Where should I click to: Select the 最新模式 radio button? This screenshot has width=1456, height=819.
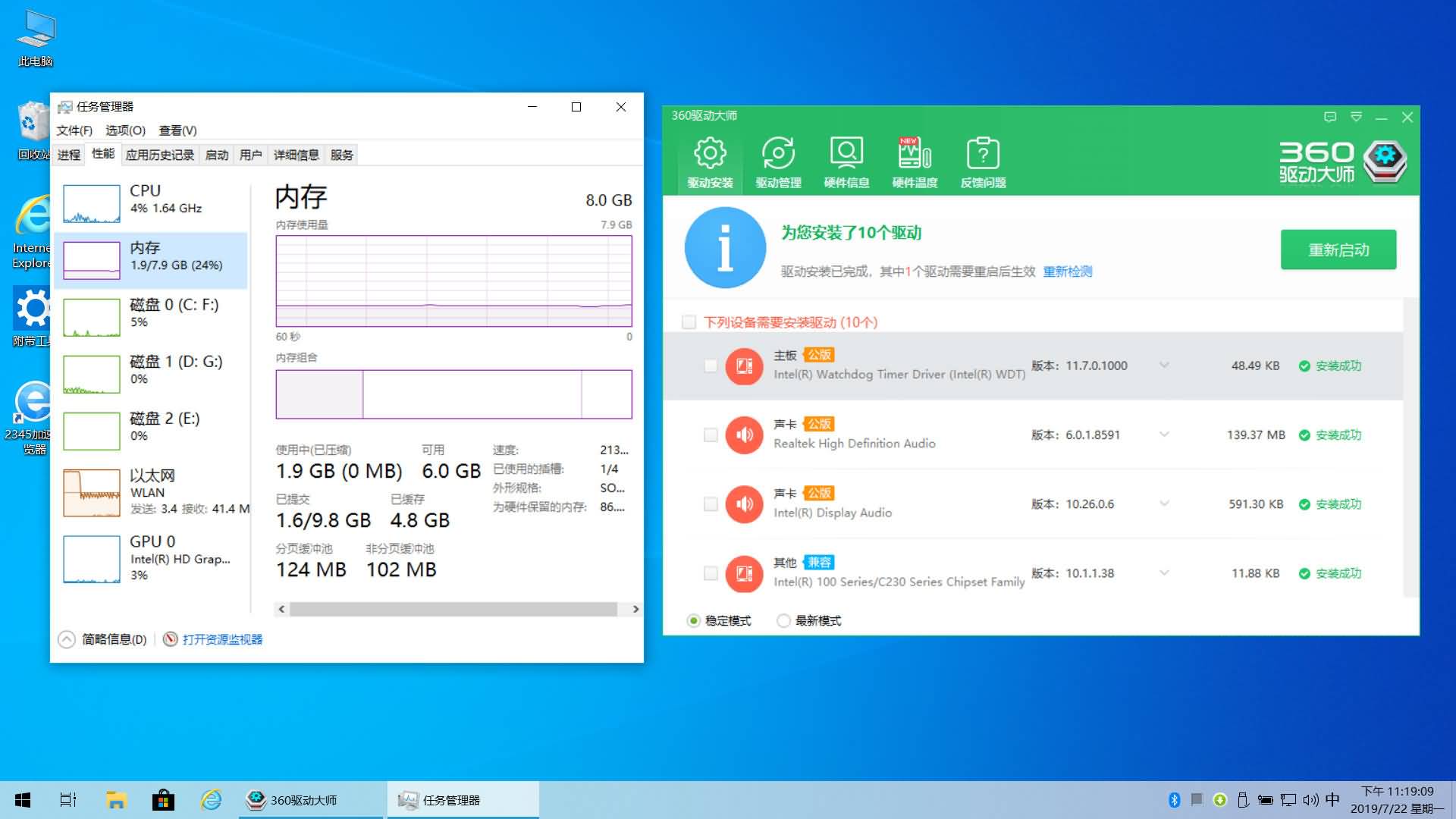click(783, 621)
